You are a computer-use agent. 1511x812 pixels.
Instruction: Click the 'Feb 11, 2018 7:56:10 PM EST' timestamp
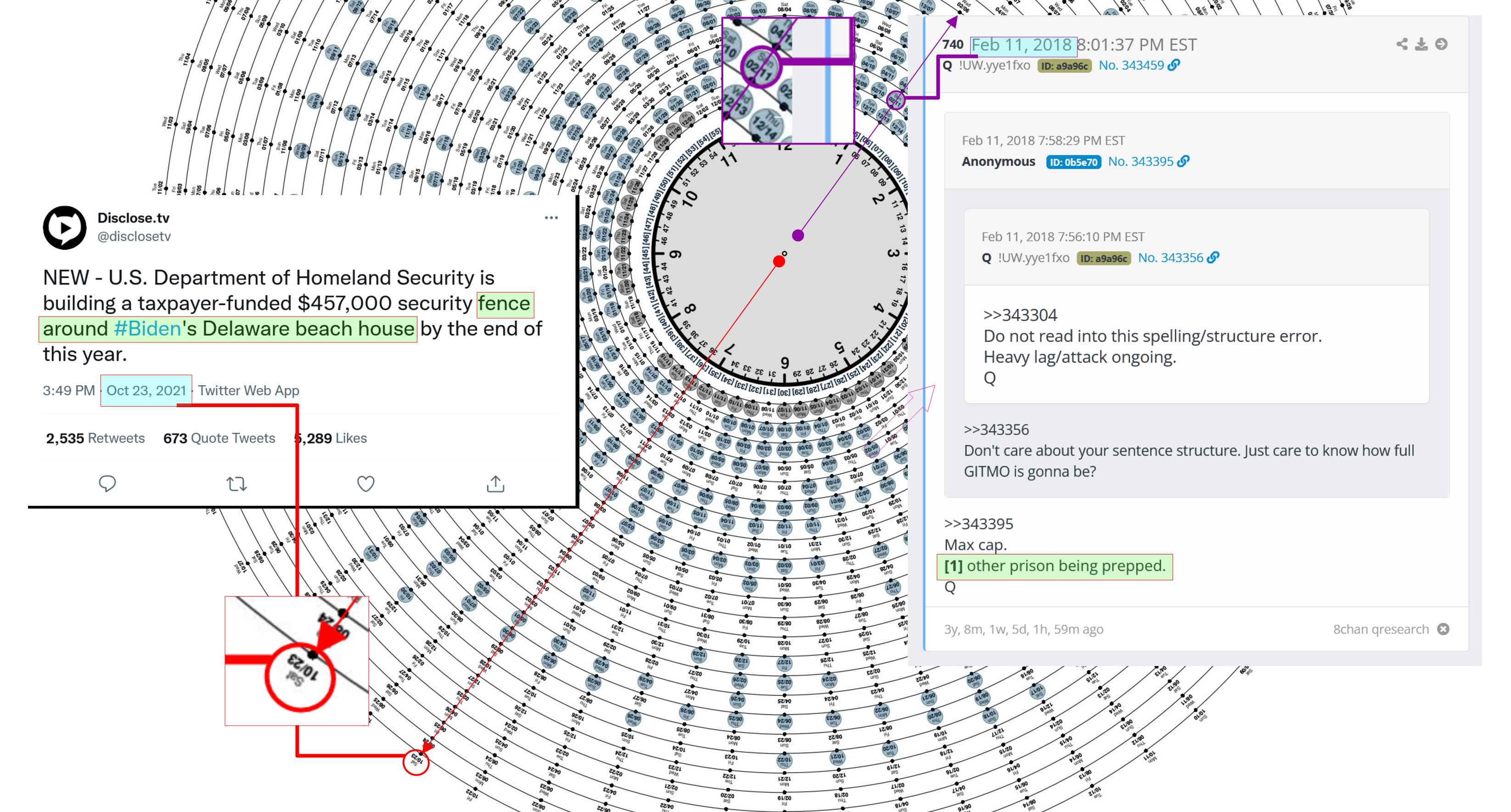pos(1063,237)
